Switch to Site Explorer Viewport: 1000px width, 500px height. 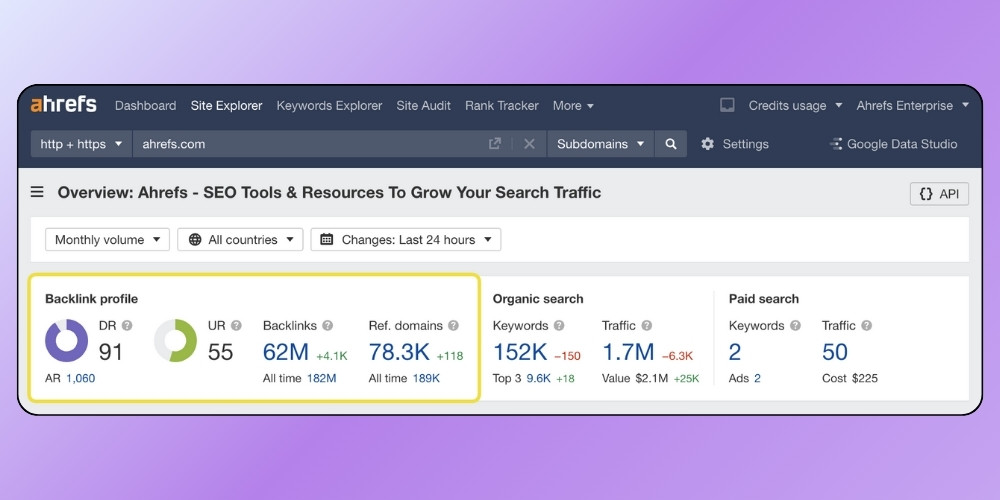coord(226,106)
